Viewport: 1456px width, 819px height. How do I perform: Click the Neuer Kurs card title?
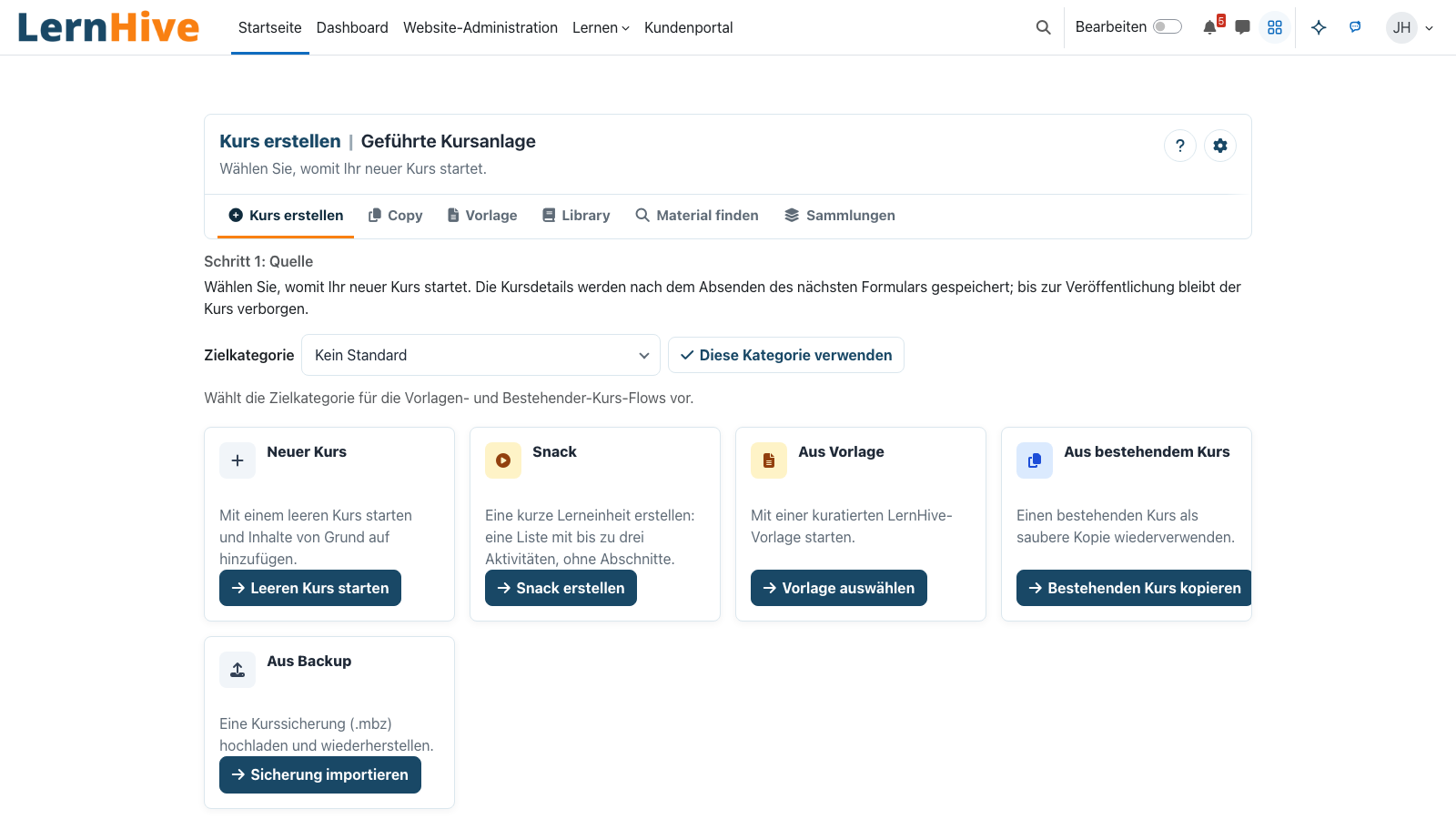click(x=307, y=451)
